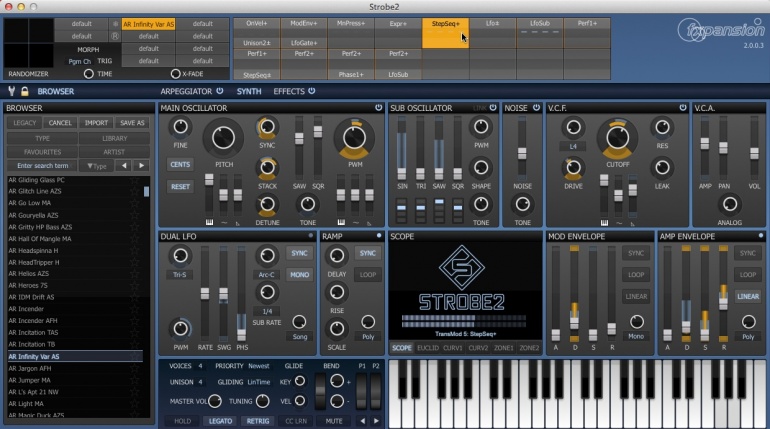Viewport: 770px width, 429px height.
Task: Open the Tri-S LFO shape selector
Action: pyautogui.click(x=180, y=275)
